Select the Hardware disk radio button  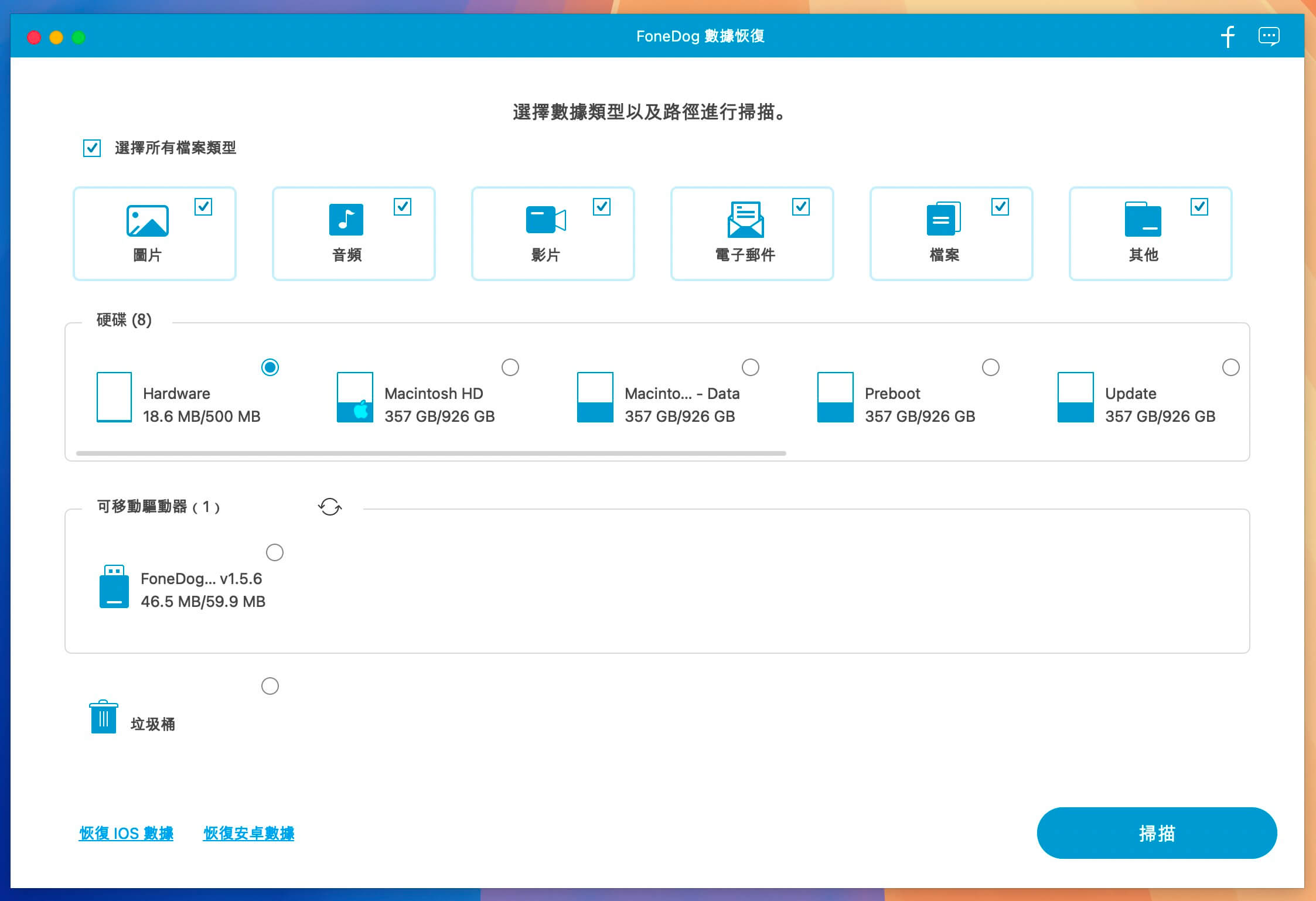[270, 367]
